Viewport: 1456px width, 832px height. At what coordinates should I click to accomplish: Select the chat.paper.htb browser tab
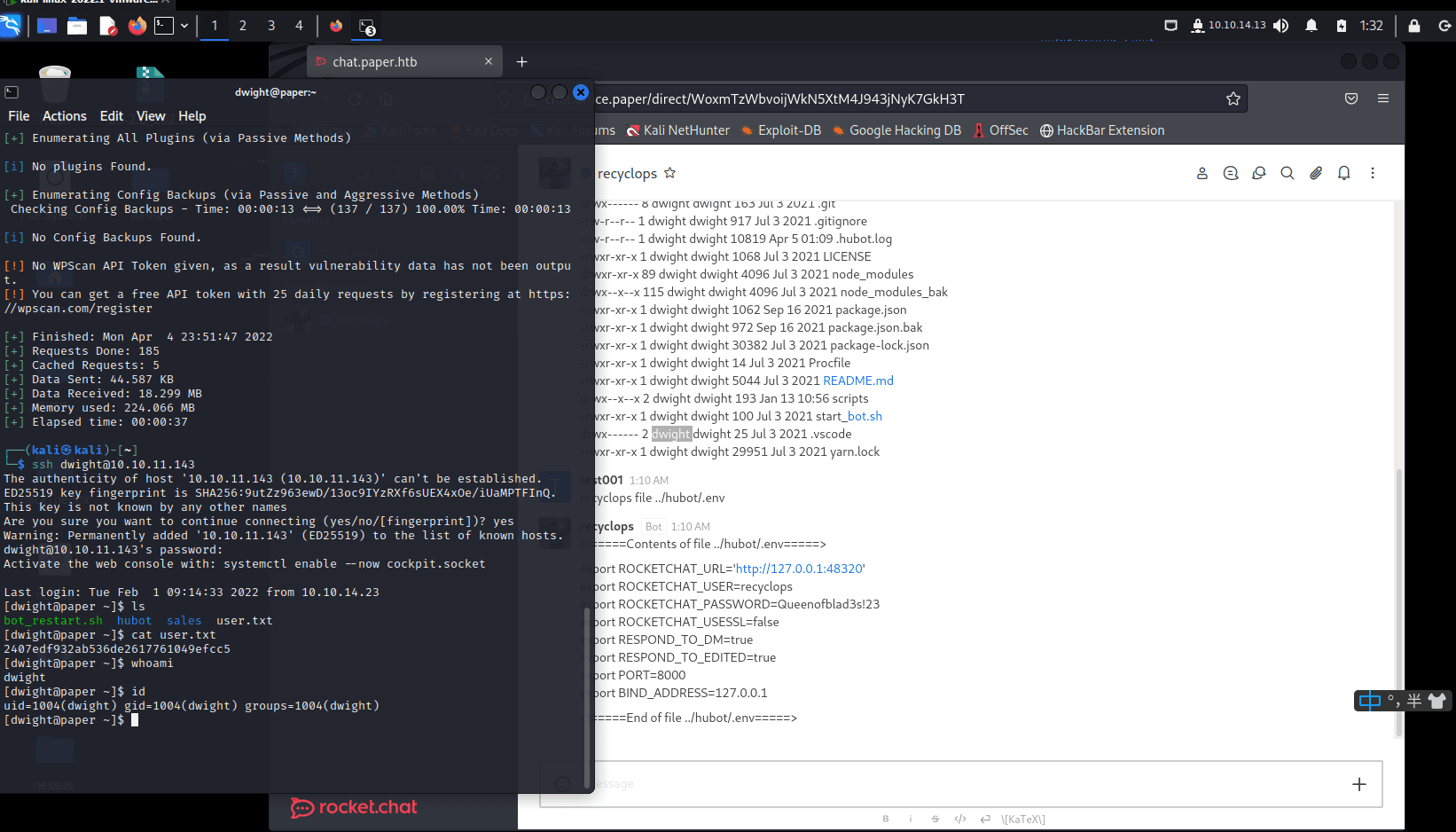tap(375, 62)
